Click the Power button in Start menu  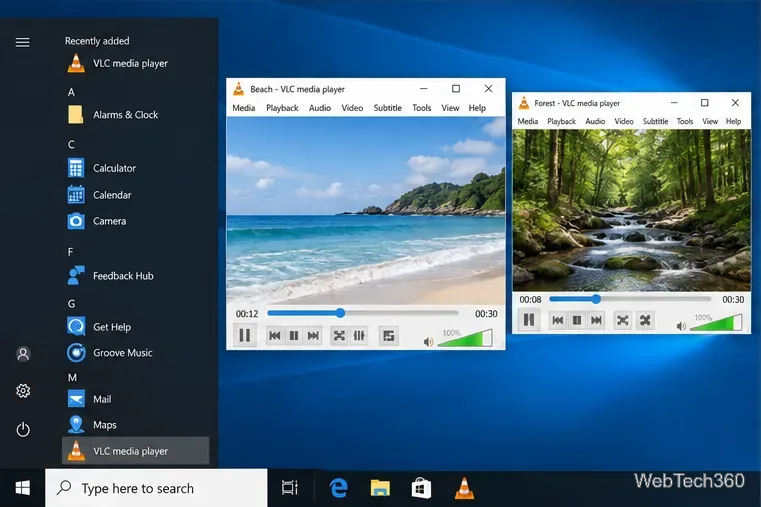click(x=23, y=429)
